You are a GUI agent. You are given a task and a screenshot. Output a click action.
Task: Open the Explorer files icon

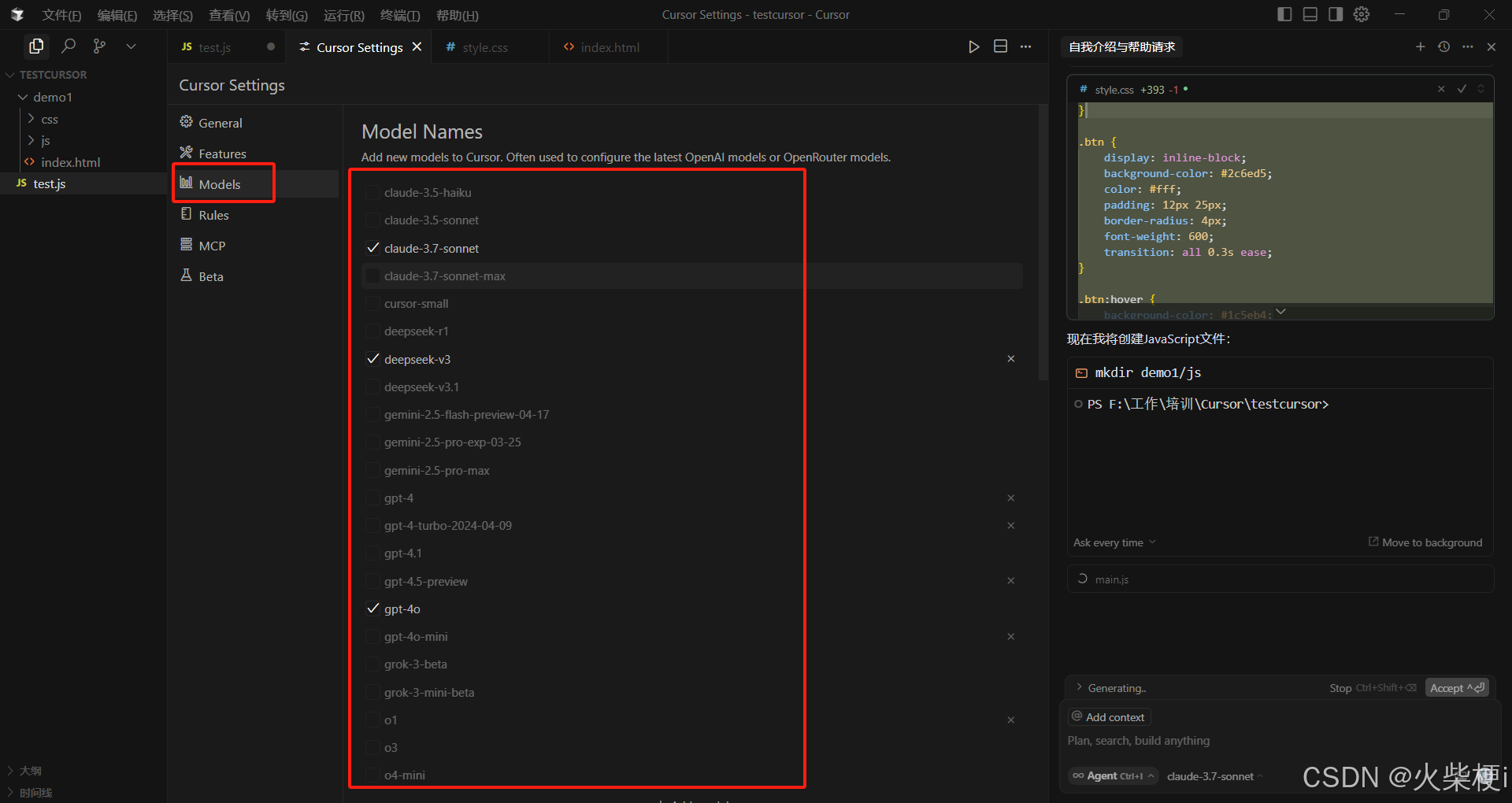(x=36, y=46)
